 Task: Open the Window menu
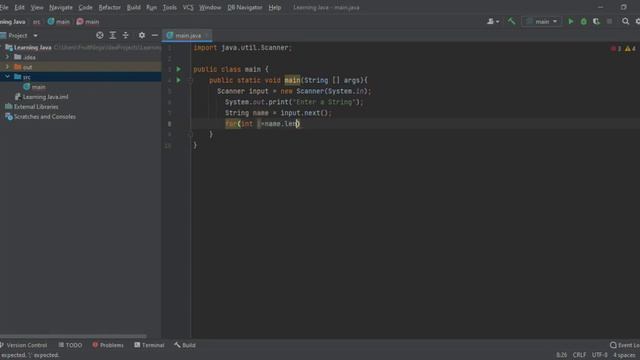210,7
